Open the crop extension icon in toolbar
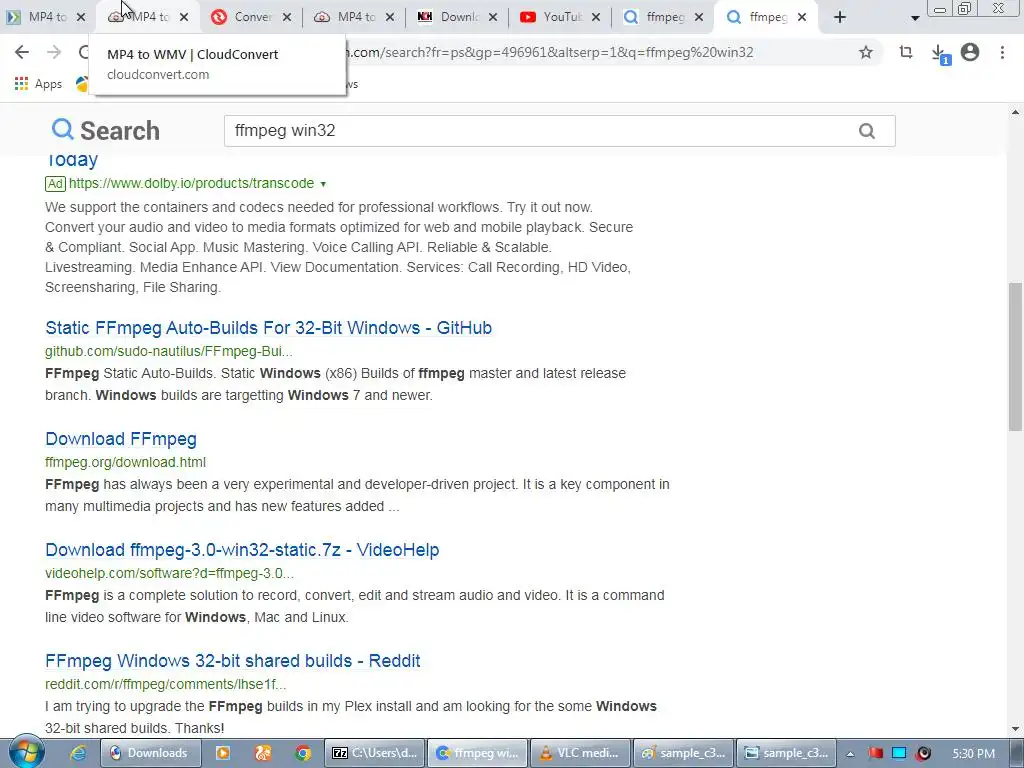Image resolution: width=1024 pixels, height=768 pixels. coord(906,52)
